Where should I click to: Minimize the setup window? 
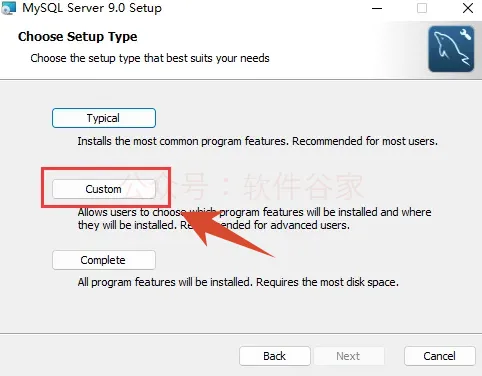coord(377,8)
